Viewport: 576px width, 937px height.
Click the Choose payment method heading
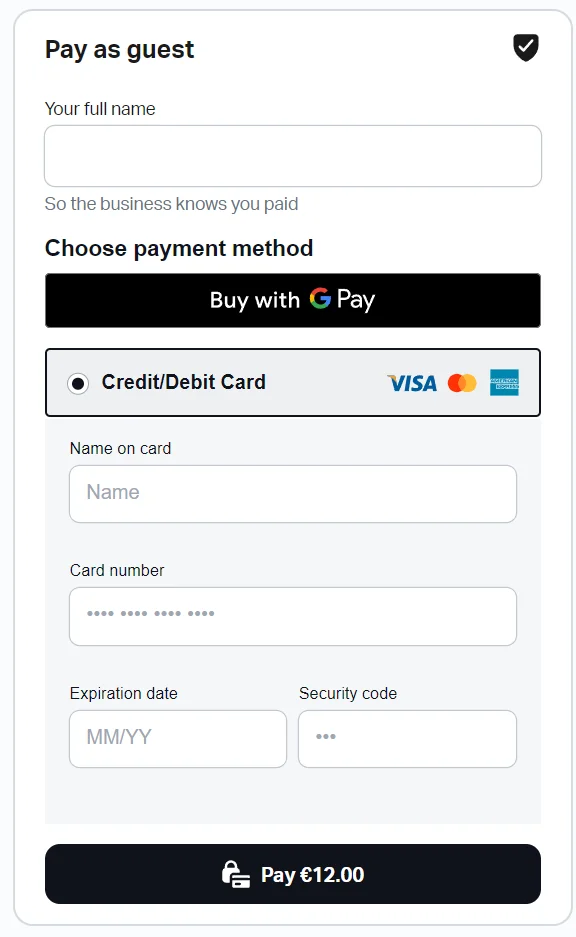(179, 248)
